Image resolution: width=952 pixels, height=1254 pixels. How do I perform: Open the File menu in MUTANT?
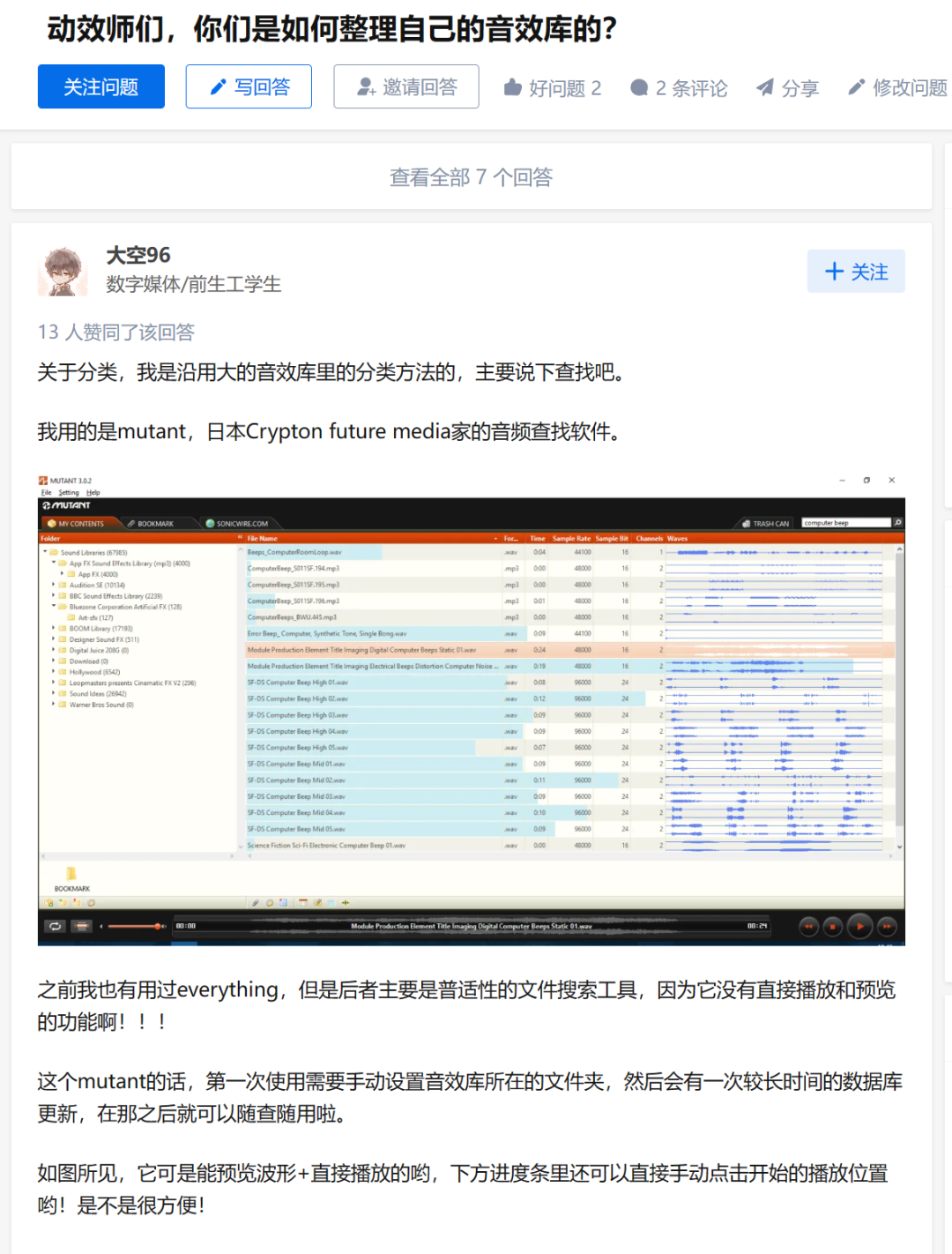[x=46, y=492]
